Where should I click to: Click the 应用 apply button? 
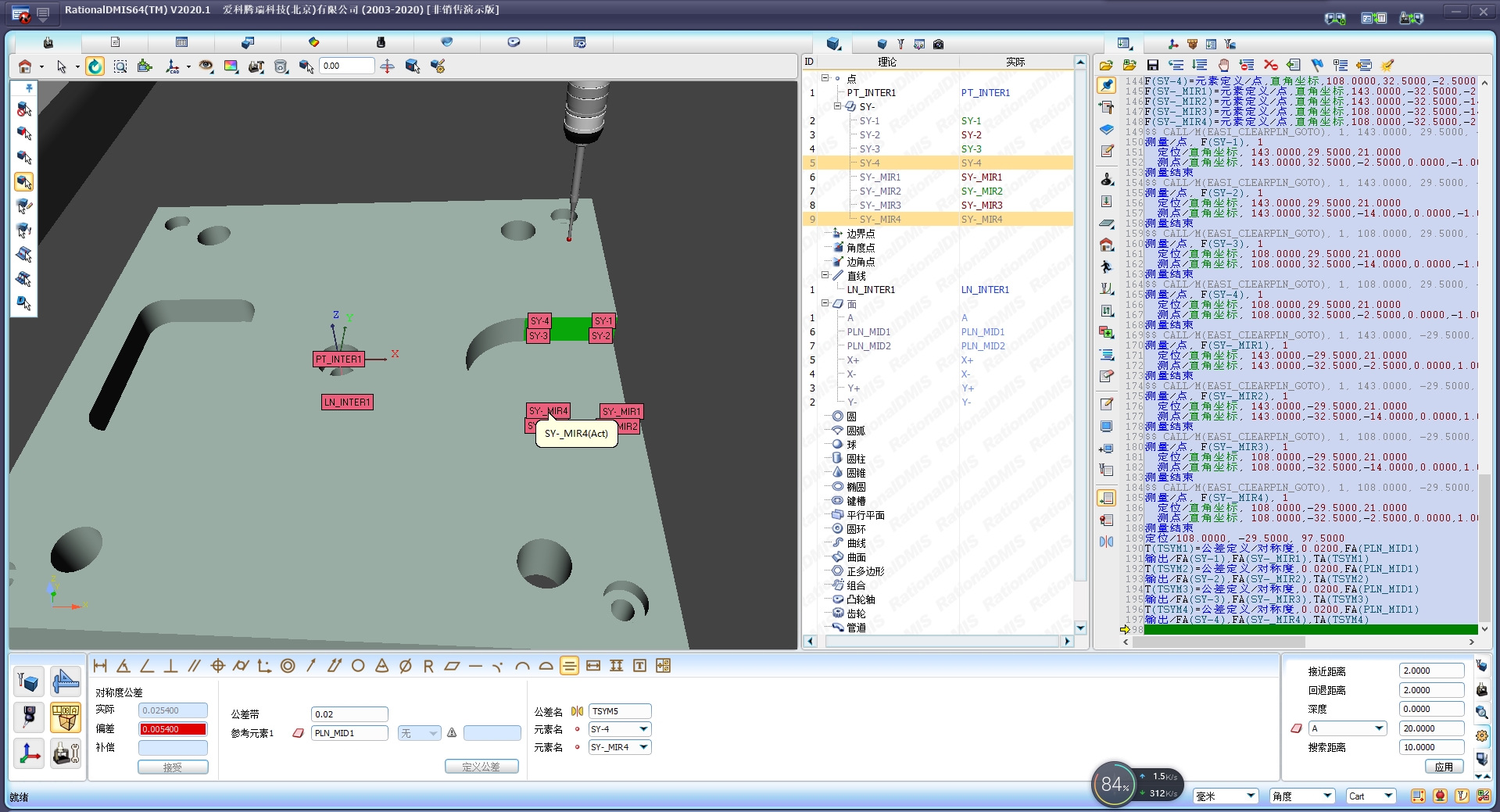click(x=1444, y=767)
